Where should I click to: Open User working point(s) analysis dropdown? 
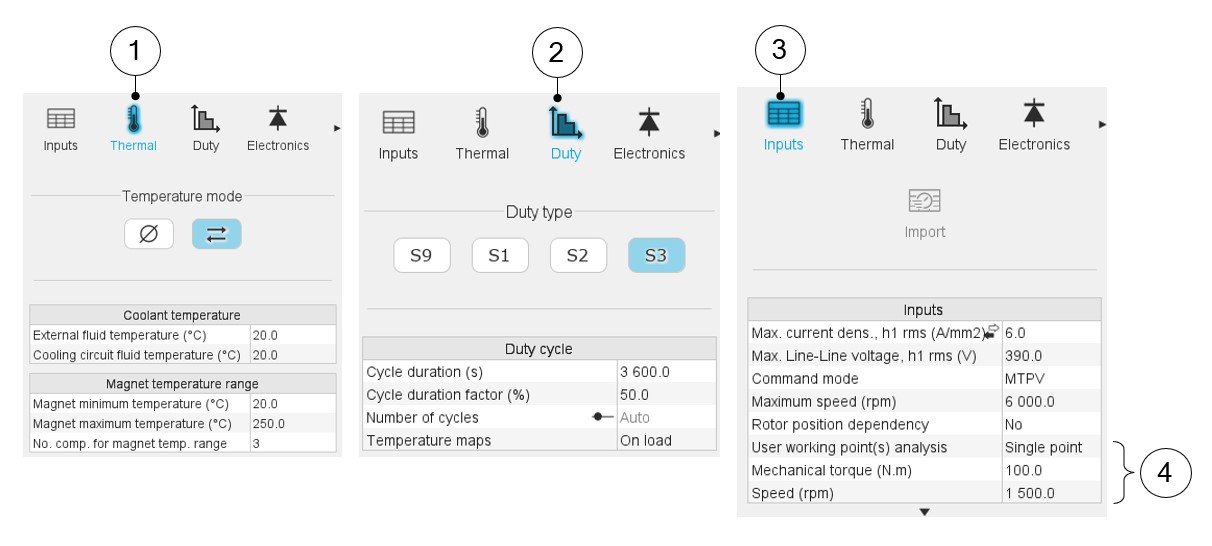[x=1050, y=447]
